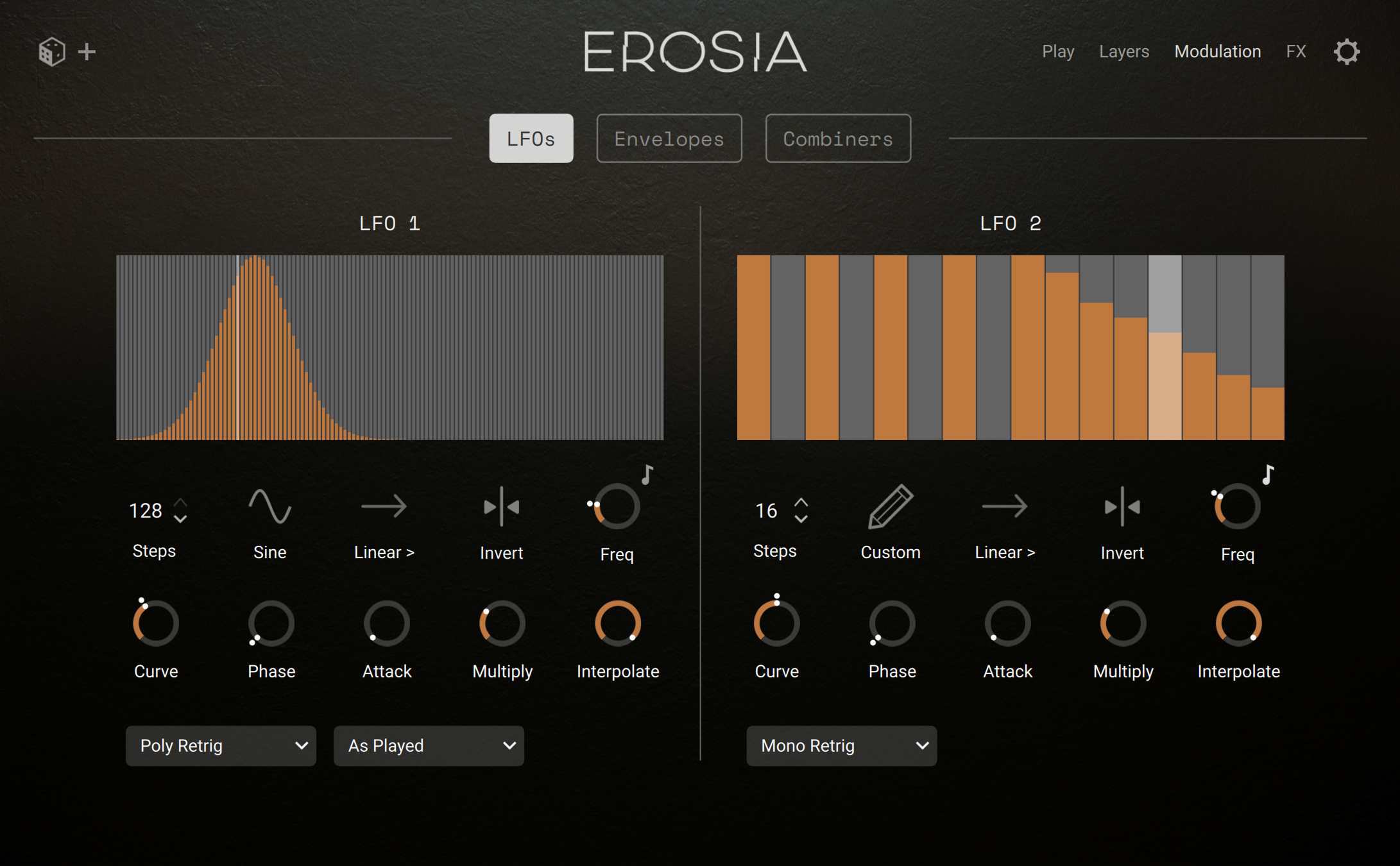
Task: Click LFO 2 Linear direction arrow icon
Action: click(x=1004, y=507)
